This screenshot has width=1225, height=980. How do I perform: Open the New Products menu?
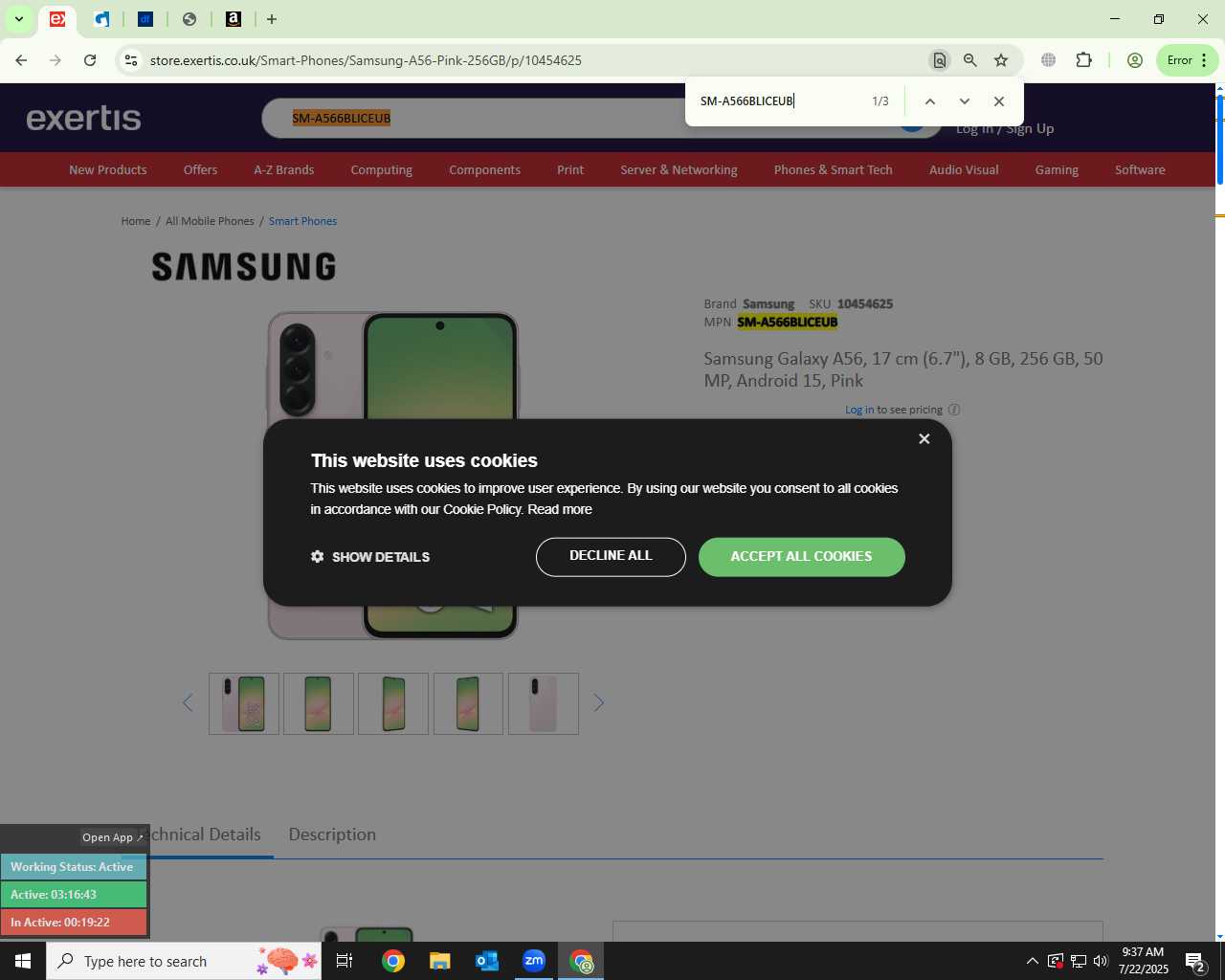pos(108,169)
